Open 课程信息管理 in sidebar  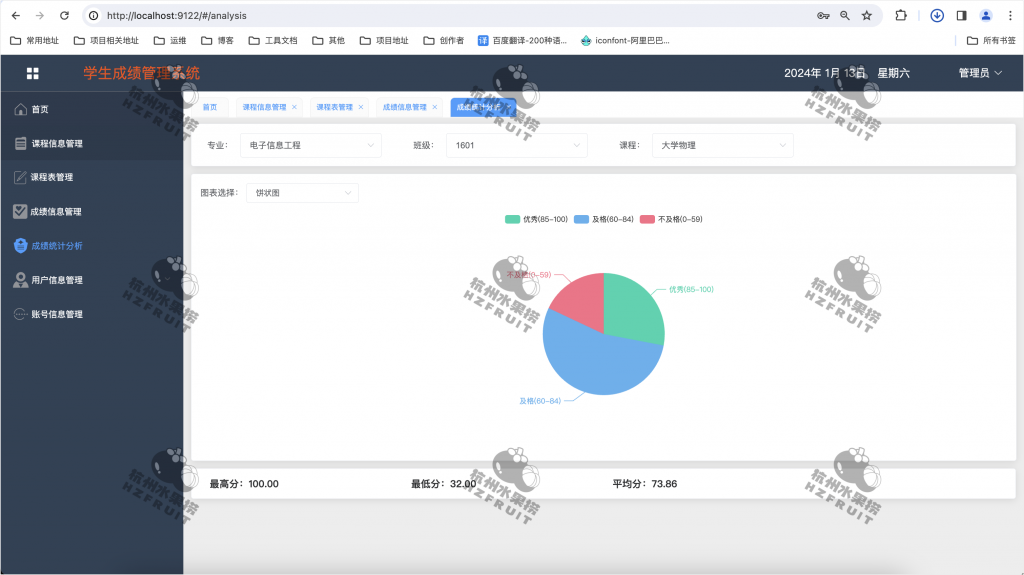[91, 143]
